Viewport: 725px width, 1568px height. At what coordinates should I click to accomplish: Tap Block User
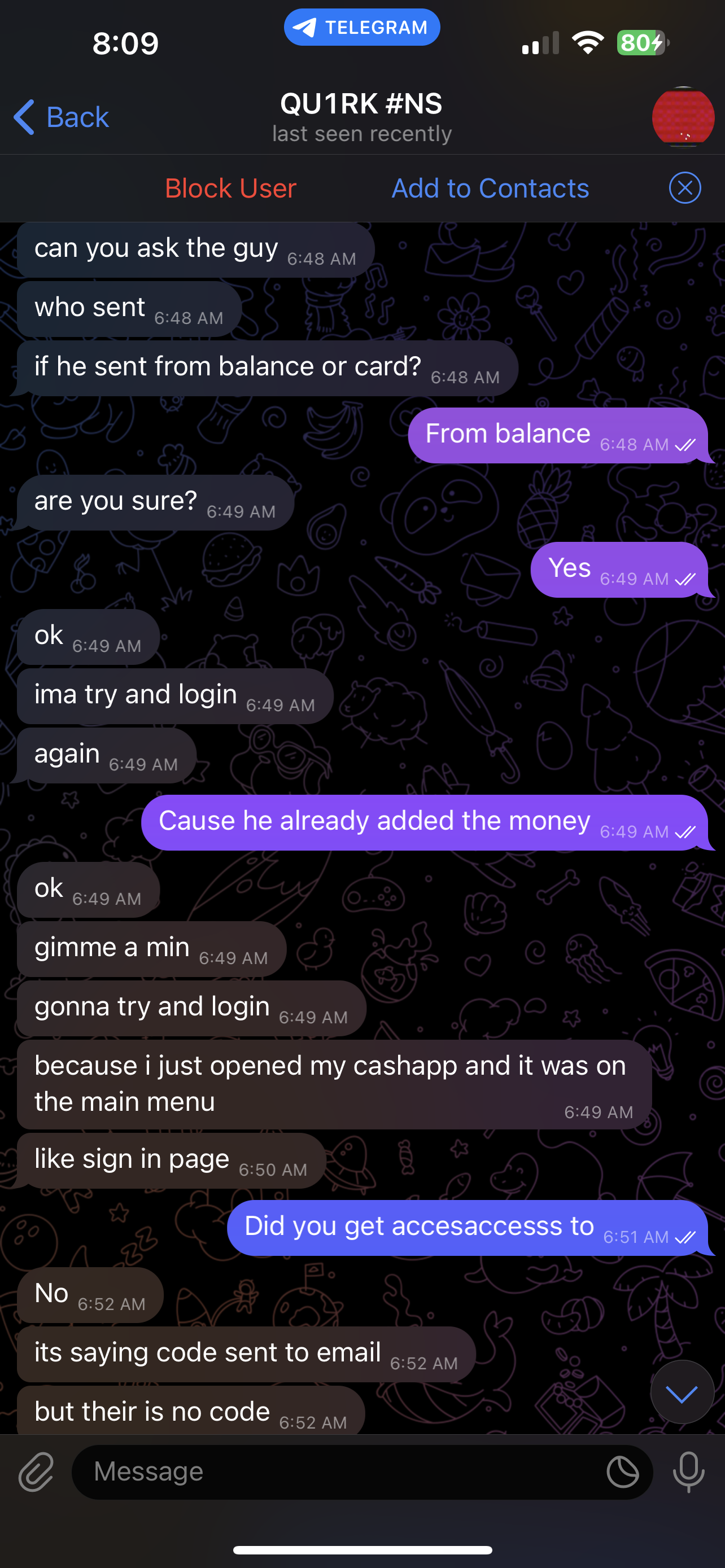click(x=231, y=188)
